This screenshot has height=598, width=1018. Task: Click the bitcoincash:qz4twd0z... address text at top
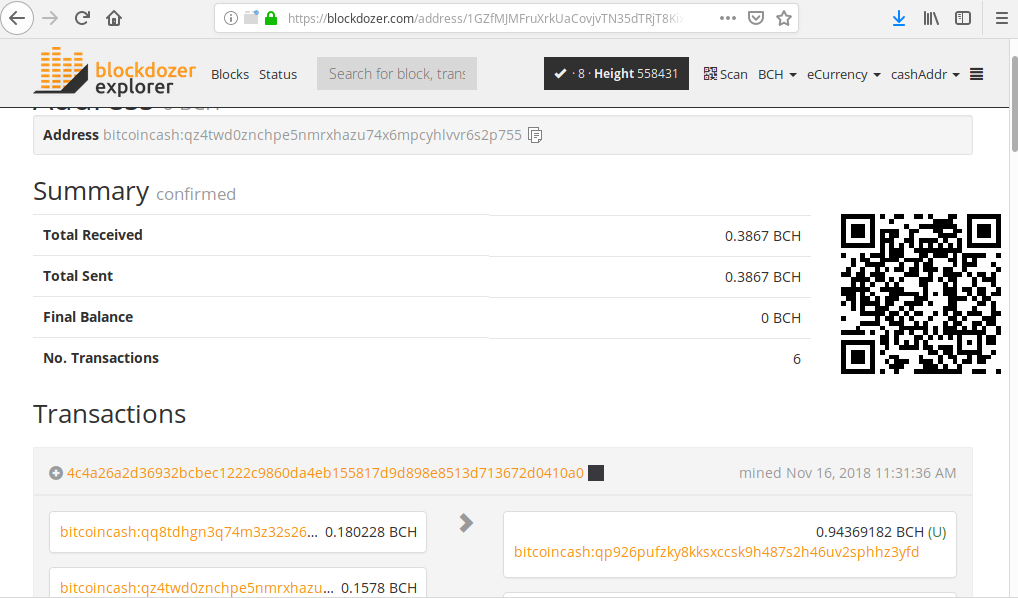click(x=312, y=135)
